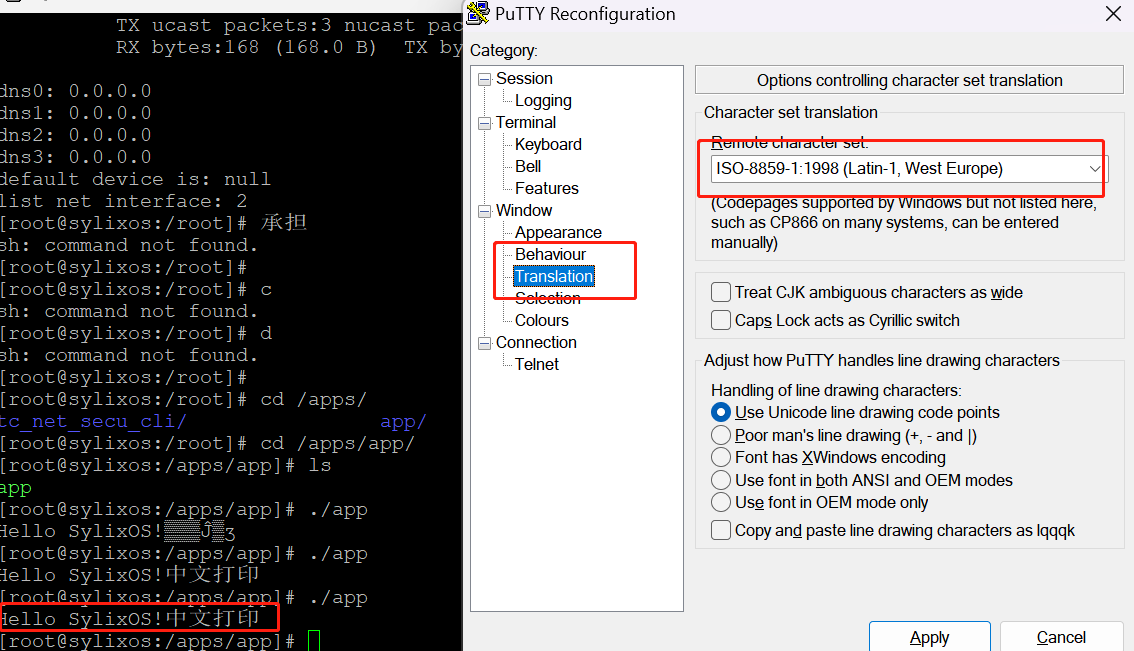This screenshot has height=651, width=1134.
Task: Click the 'Handling of line drawing characters:' label
Action: click(836, 391)
